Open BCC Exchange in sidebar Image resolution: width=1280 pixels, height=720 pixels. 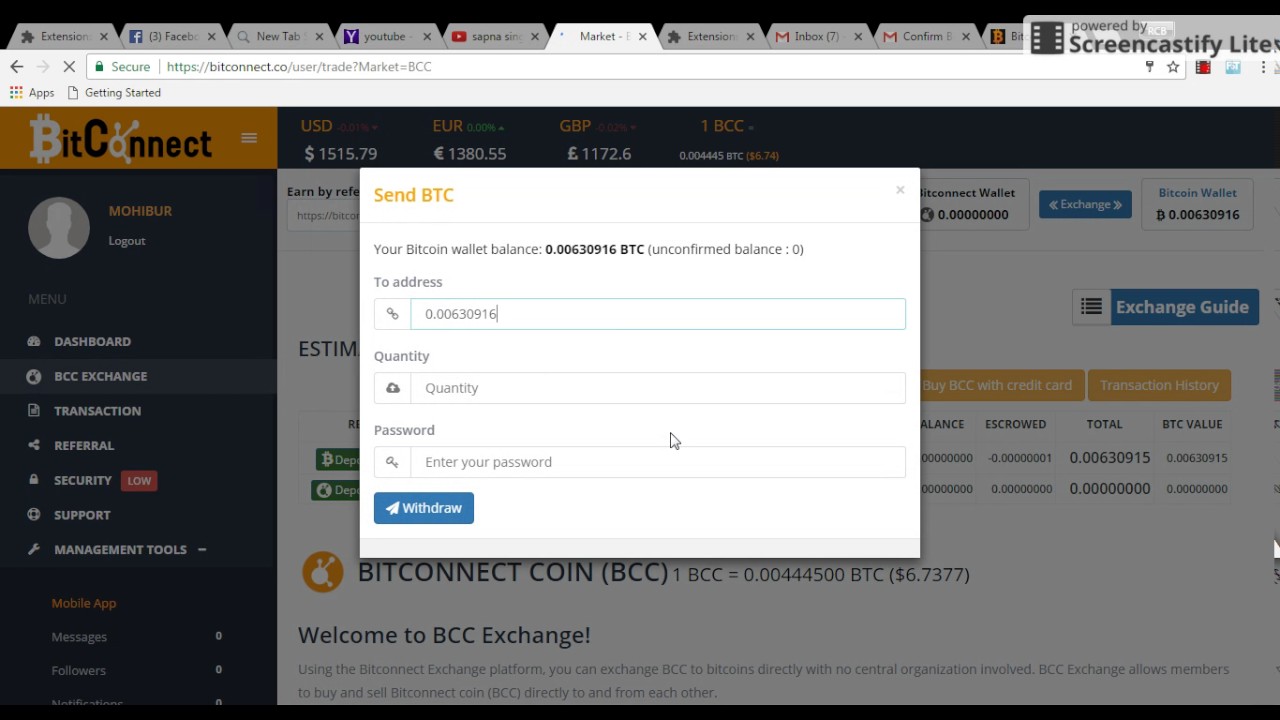[100, 376]
